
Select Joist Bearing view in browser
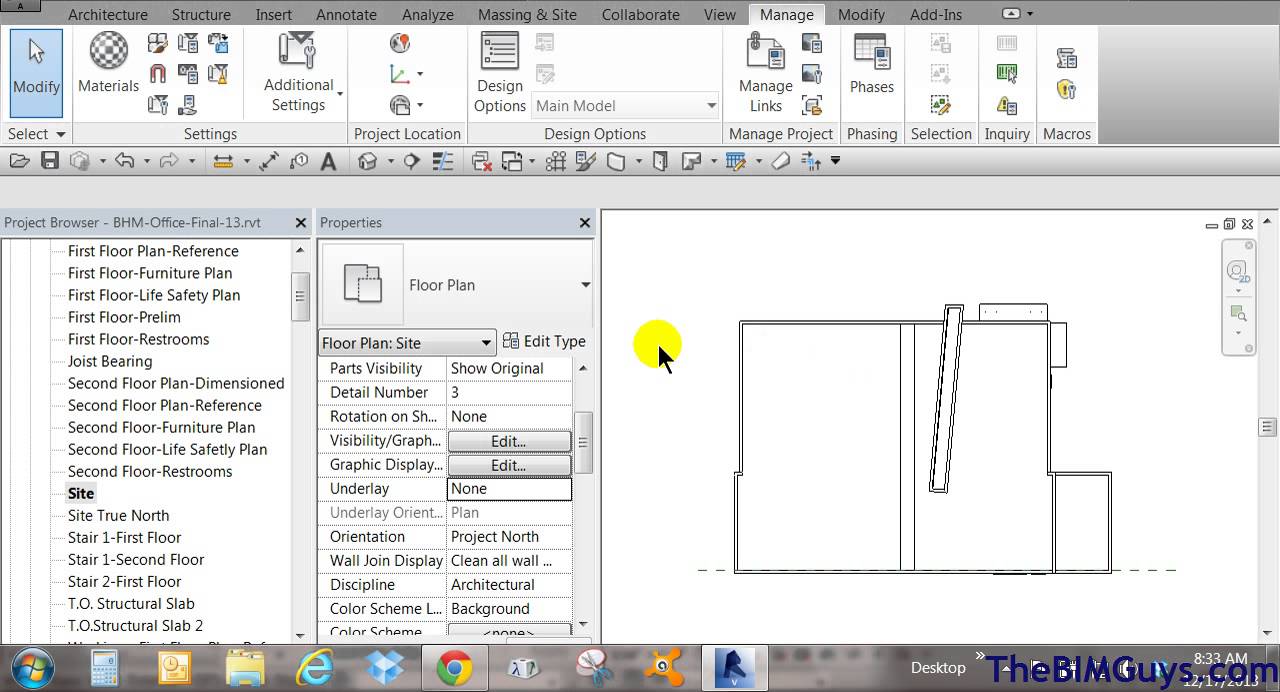[x=110, y=361]
